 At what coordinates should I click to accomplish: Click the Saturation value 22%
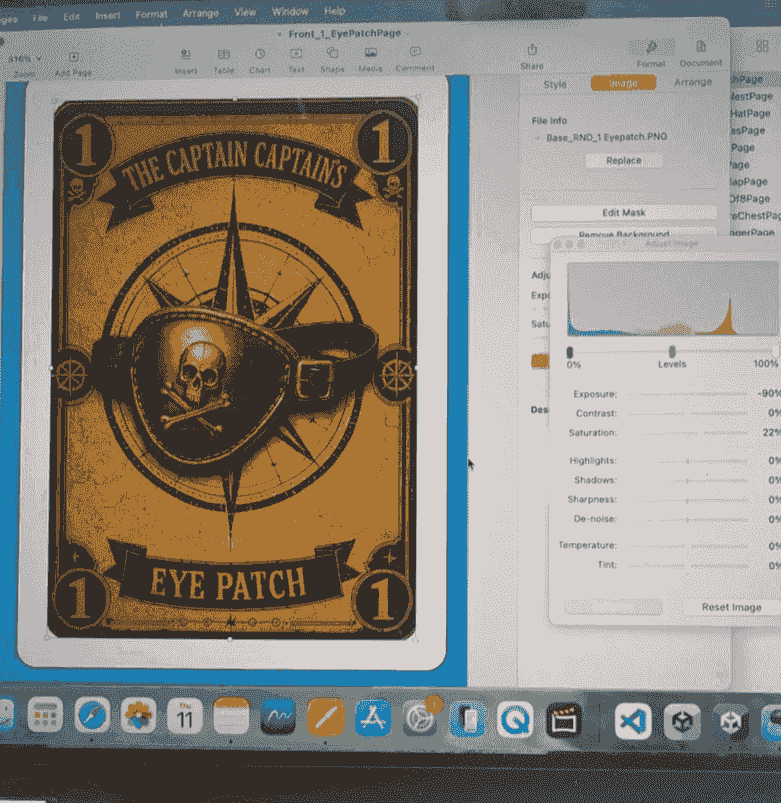click(x=771, y=433)
